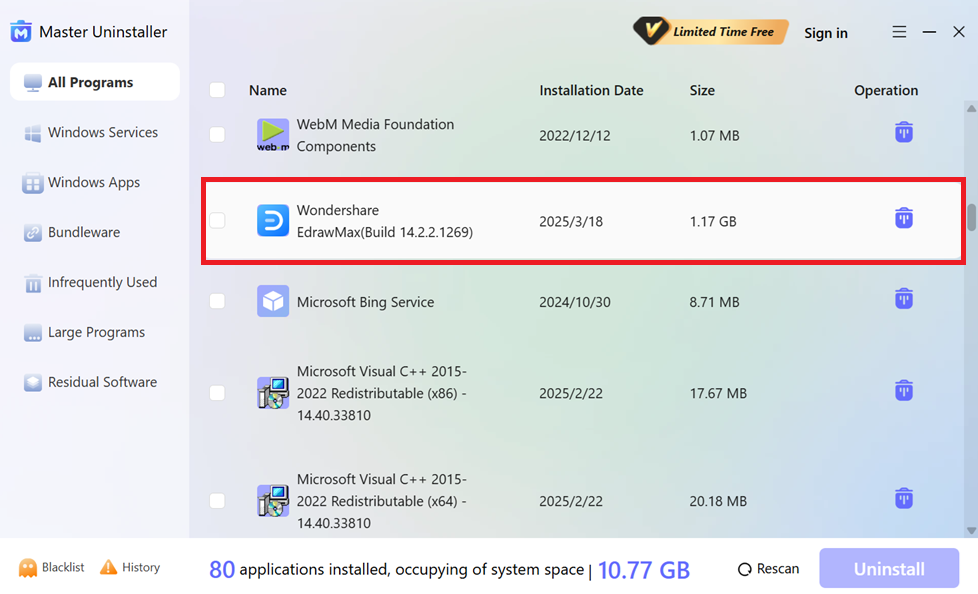This screenshot has width=978, height=594.
Task: Click the '1.17 GB' size value
Action: click(x=713, y=222)
